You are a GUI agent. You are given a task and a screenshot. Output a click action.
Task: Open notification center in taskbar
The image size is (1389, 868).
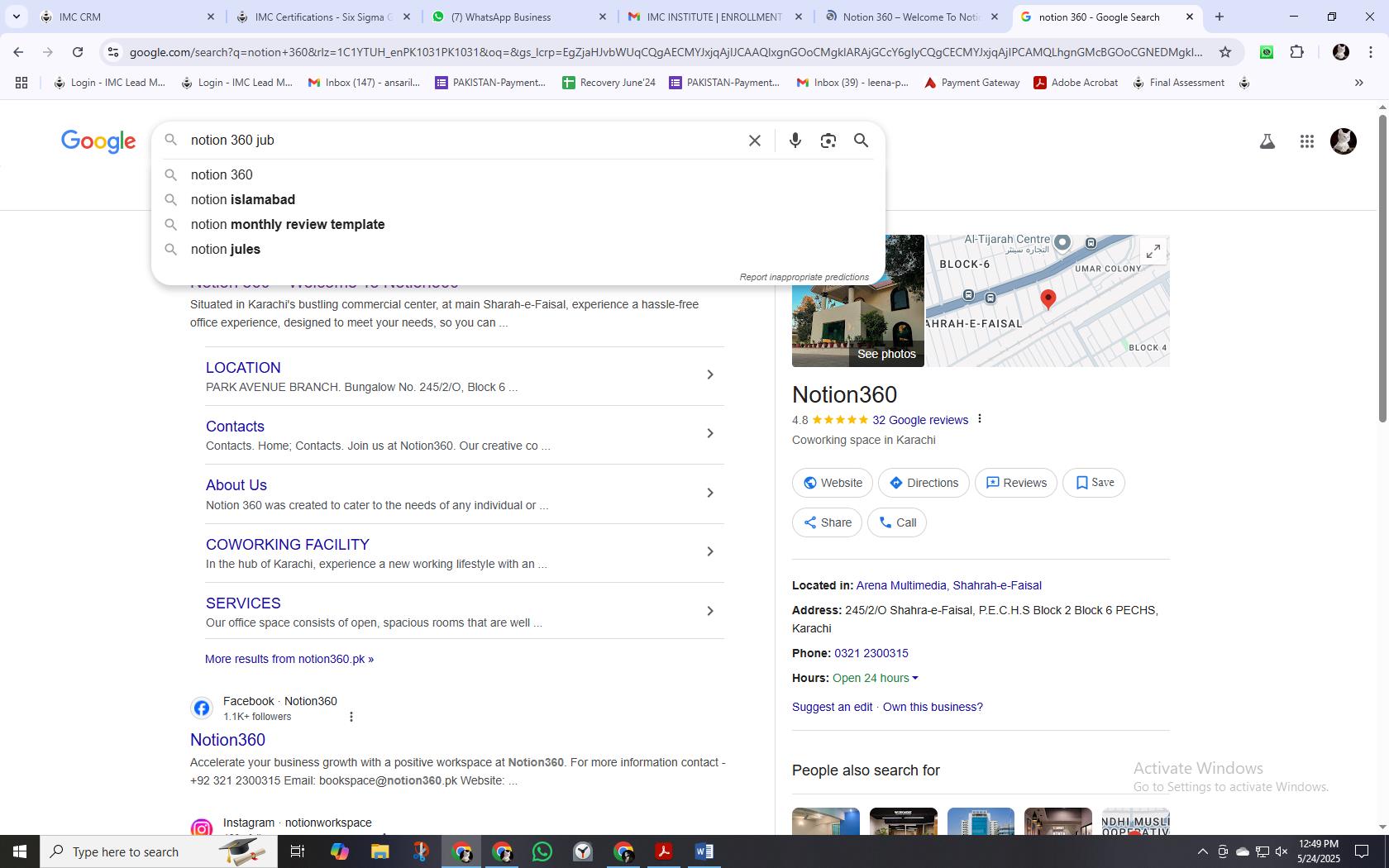click(x=1361, y=851)
